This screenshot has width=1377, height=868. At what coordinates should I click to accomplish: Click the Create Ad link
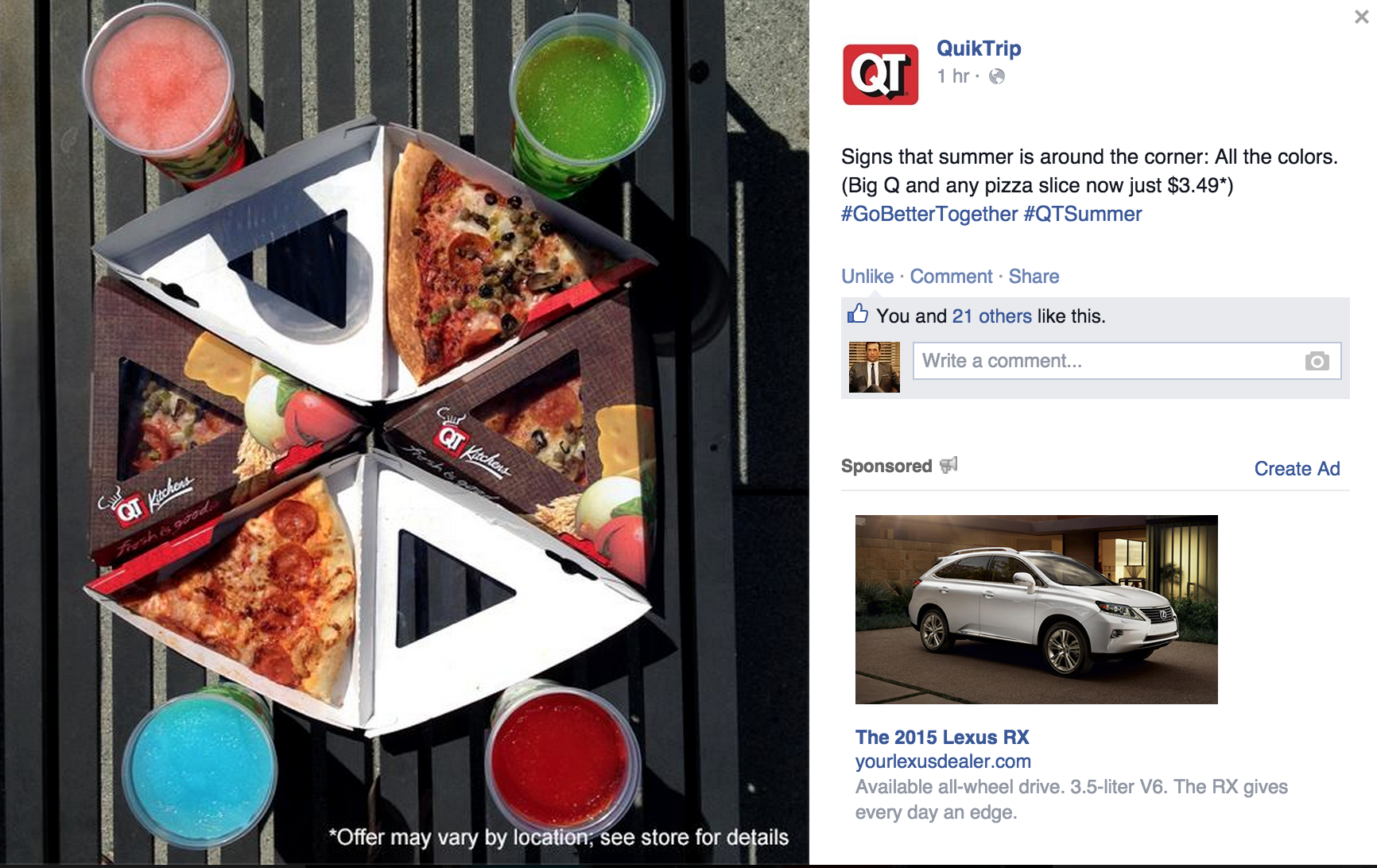click(x=1297, y=469)
